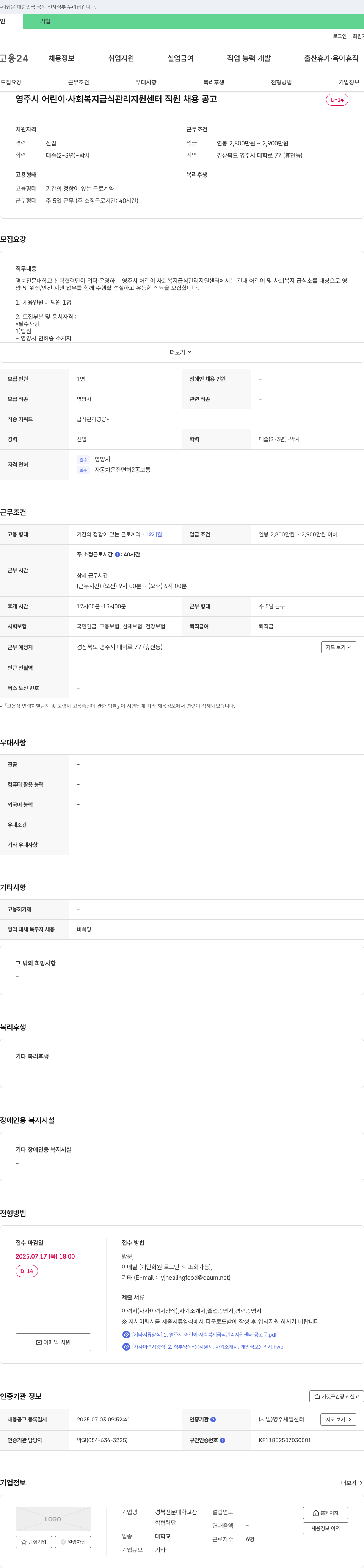Image resolution: width=364 pixels, height=1568 pixels.
Task: Select the 연봉 2,800만원 ~ 2,900만원 이하 value
Action: click(298, 534)
